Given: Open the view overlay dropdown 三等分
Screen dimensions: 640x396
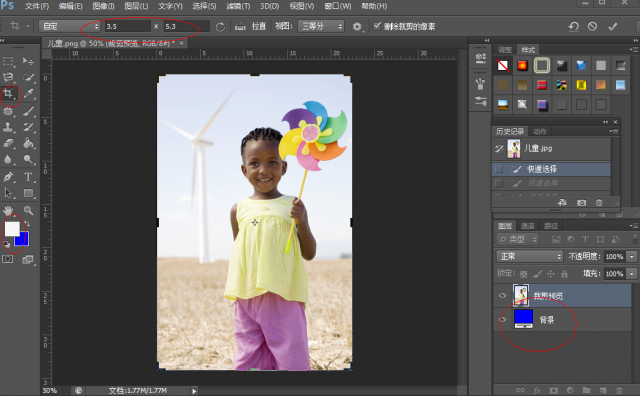Looking at the screenshot, I should 320,27.
